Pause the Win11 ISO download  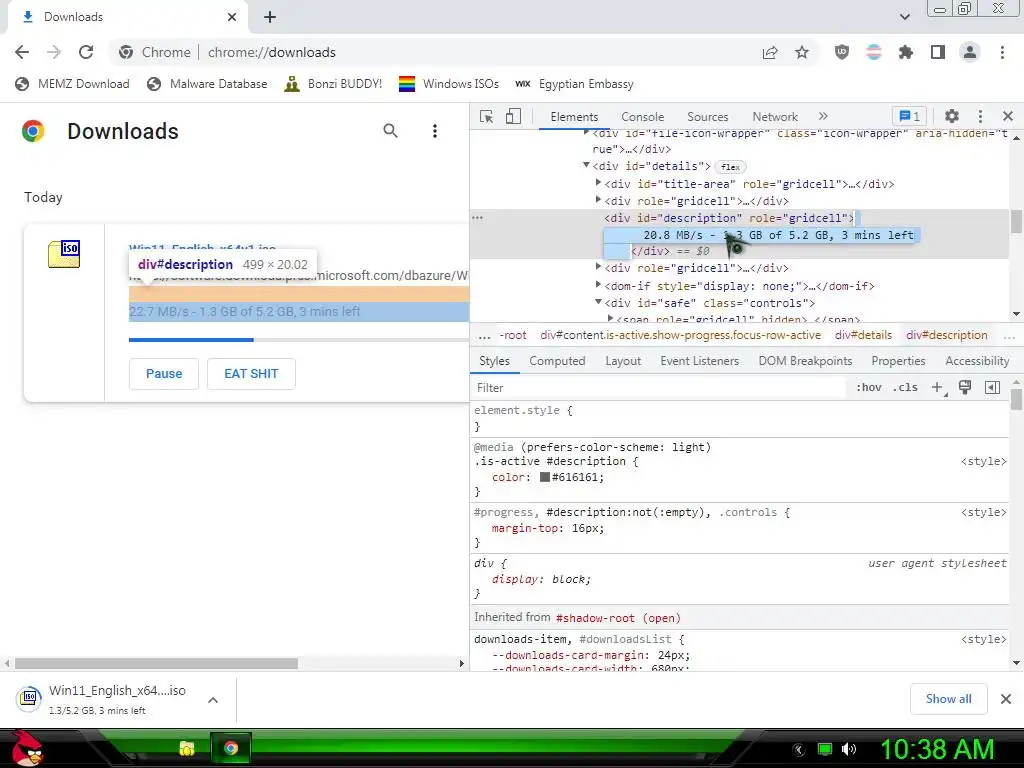(x=164, y=374)
